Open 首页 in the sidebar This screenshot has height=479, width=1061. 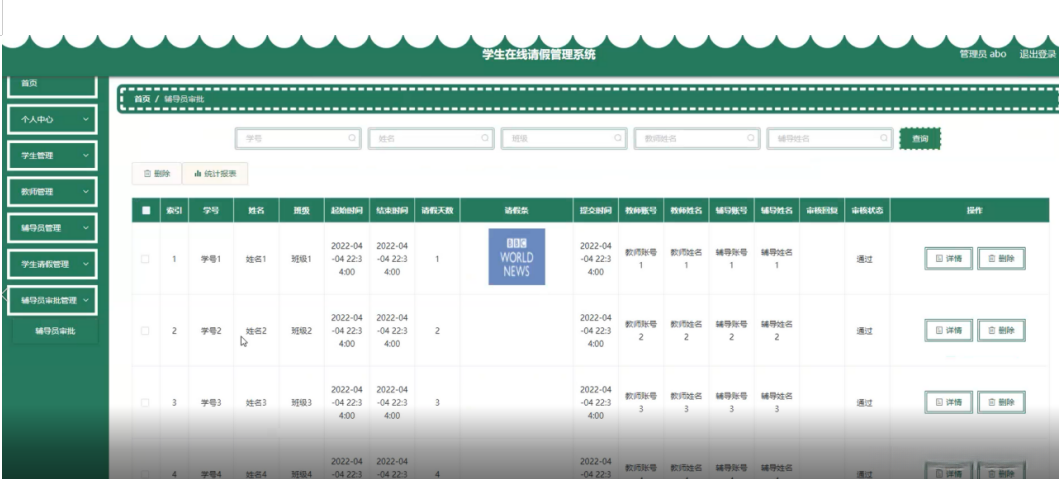click(52, 85)
